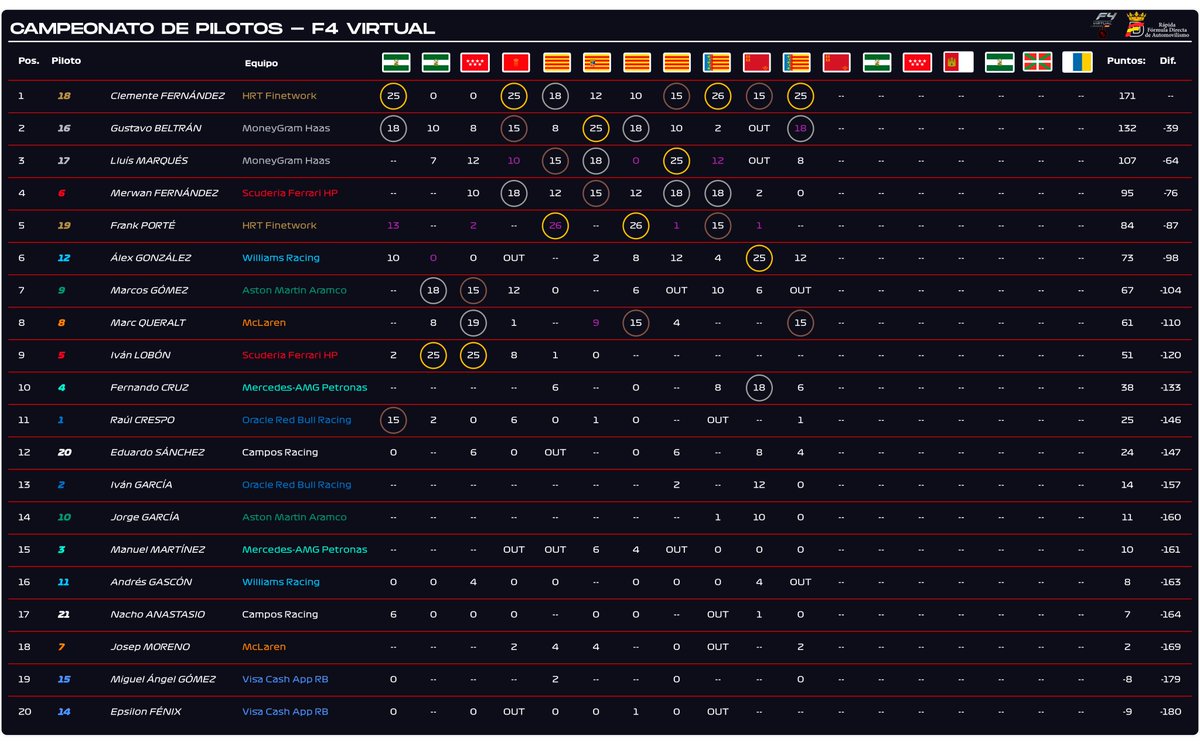This screenshot has height=745, width=1200.
Task: Click Williams Racing in Andrés GASCÓN's row
Action: 281,582
